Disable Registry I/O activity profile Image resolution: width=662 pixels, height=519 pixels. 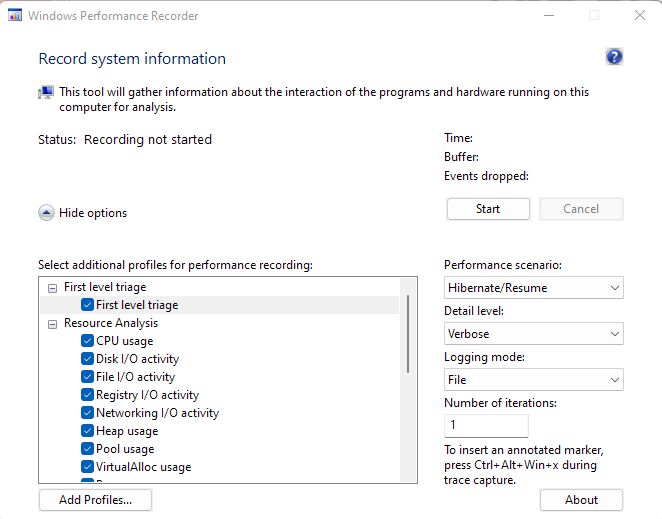pos(87,395)
